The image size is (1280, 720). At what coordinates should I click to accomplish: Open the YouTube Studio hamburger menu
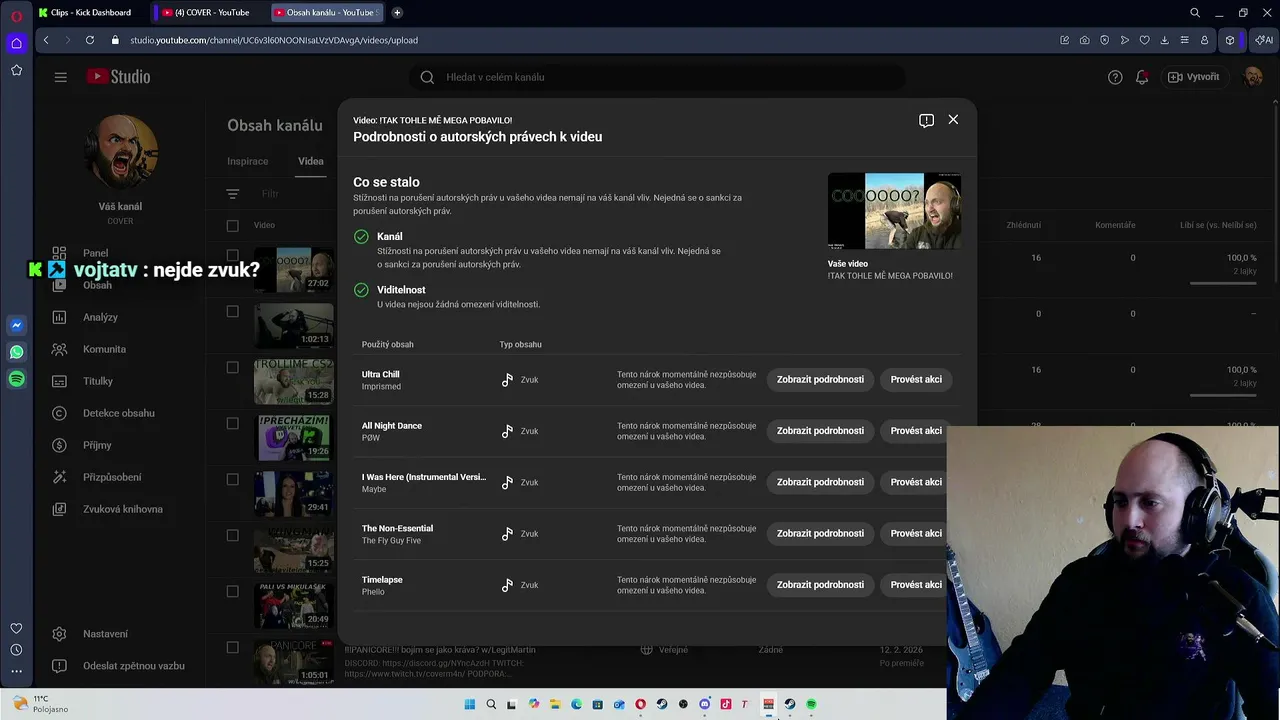click(x=60, y=77)
